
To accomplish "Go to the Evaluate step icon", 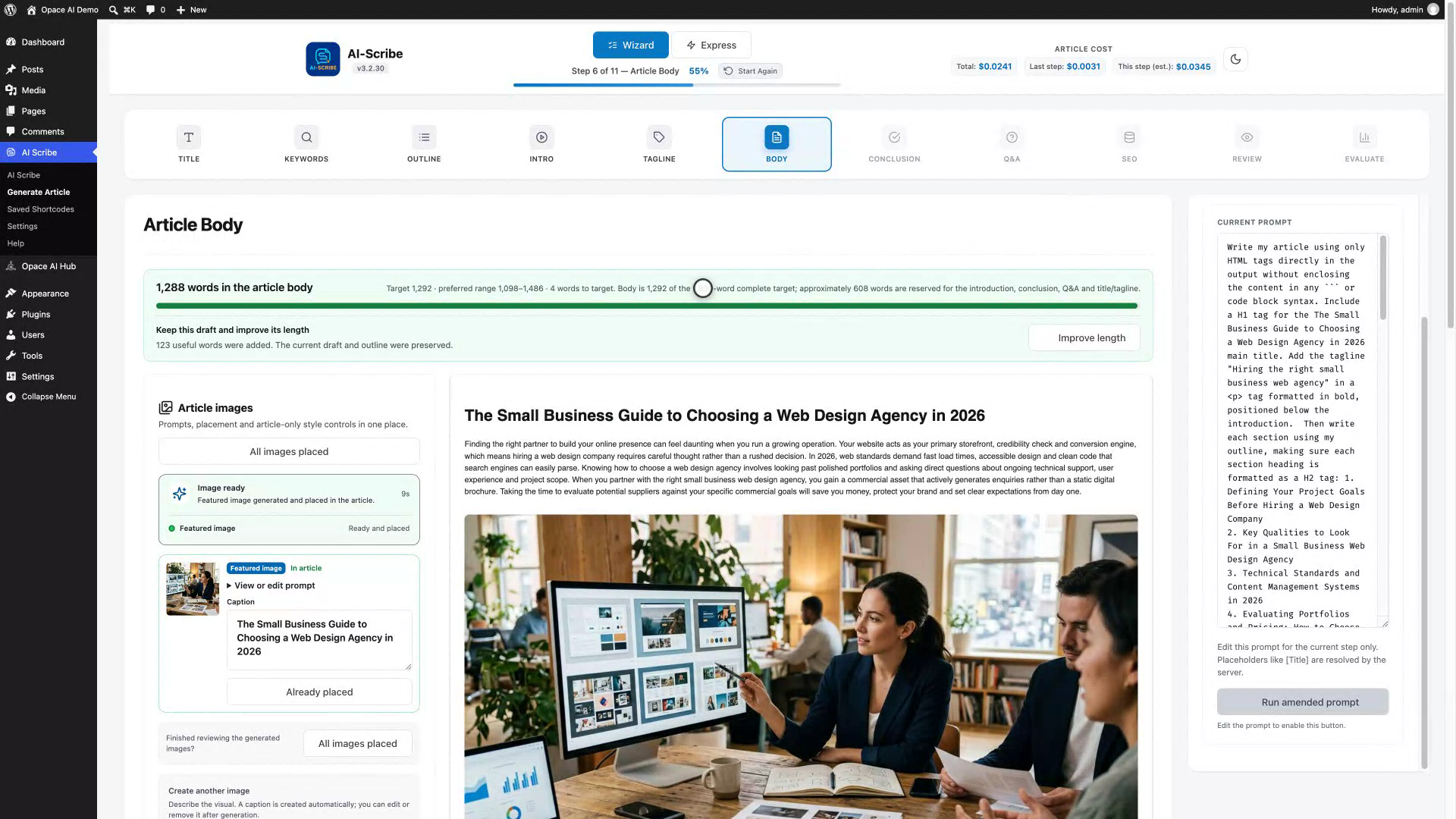I will coord(1364,137).
